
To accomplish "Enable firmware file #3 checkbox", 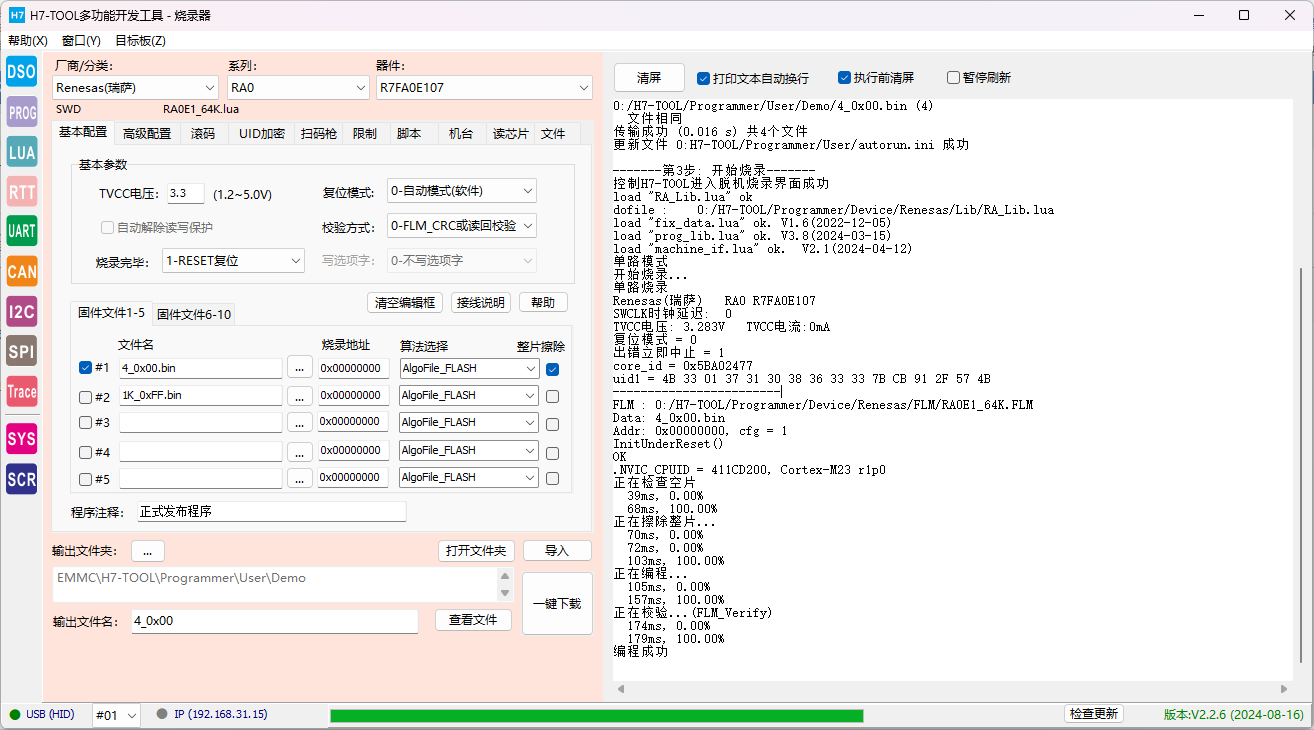I will pyautogui.click(x=86, y=423).
